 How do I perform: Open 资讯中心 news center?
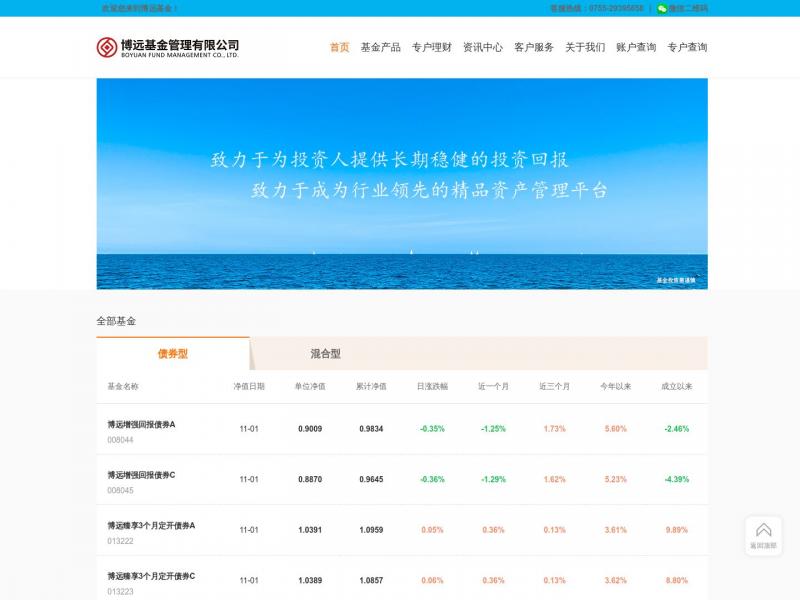point(483,47)
